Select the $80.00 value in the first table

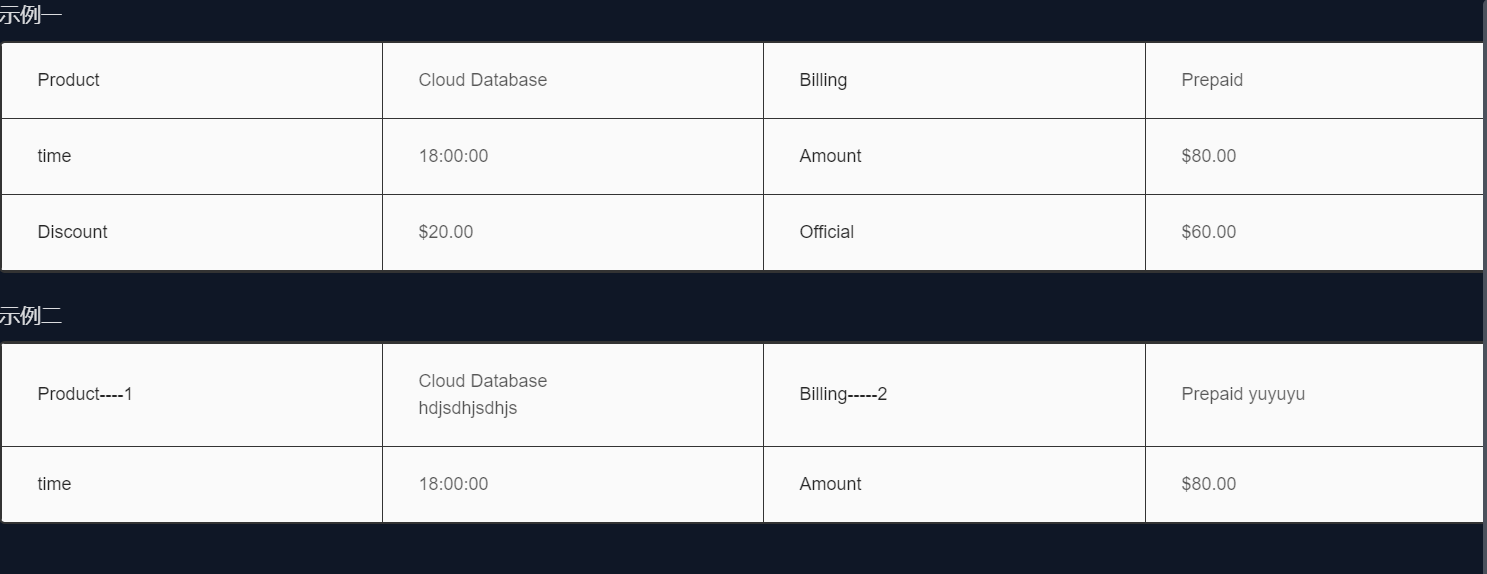click(x=1209, y=156)
